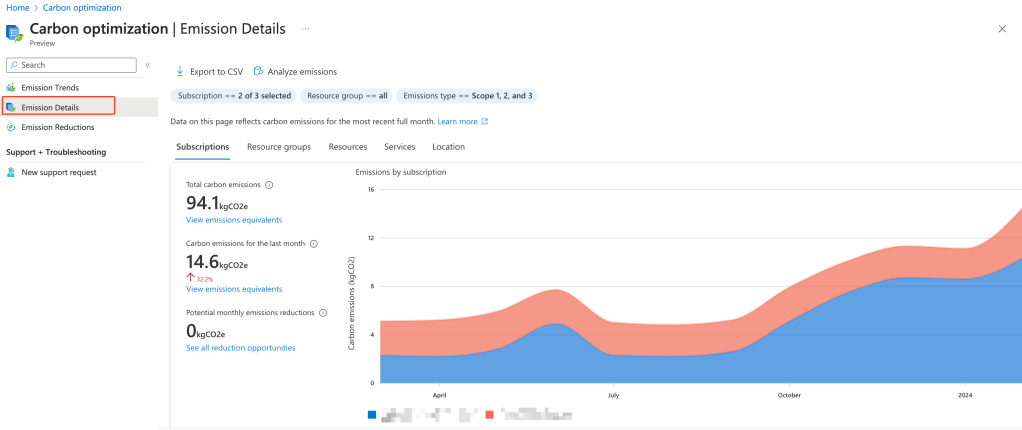Click the Export to CSV download icon
The height and width of the screenshot is (430, 1022).
(180, 72)
